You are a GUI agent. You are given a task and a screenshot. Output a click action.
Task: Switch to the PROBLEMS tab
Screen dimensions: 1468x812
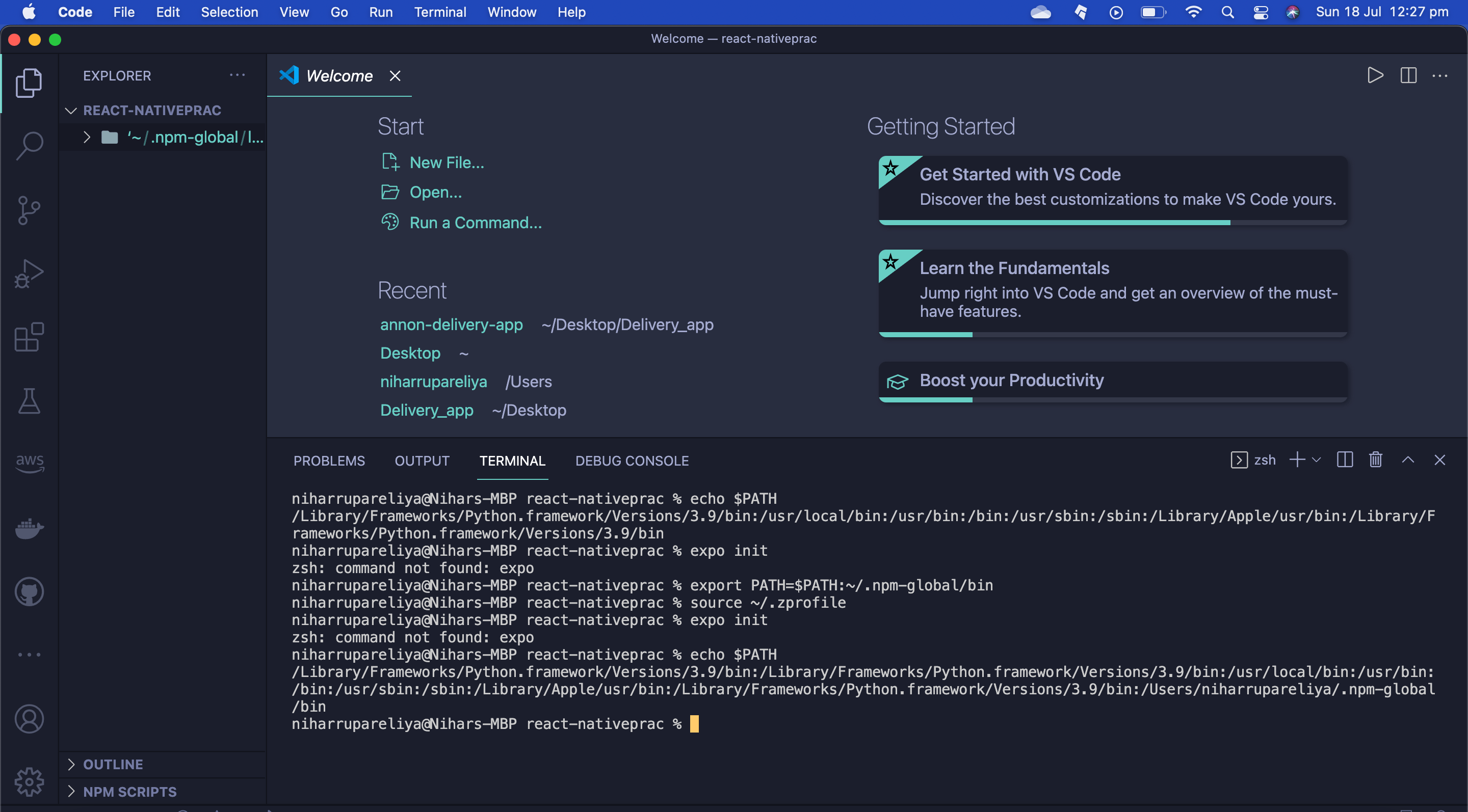point(329,461)
